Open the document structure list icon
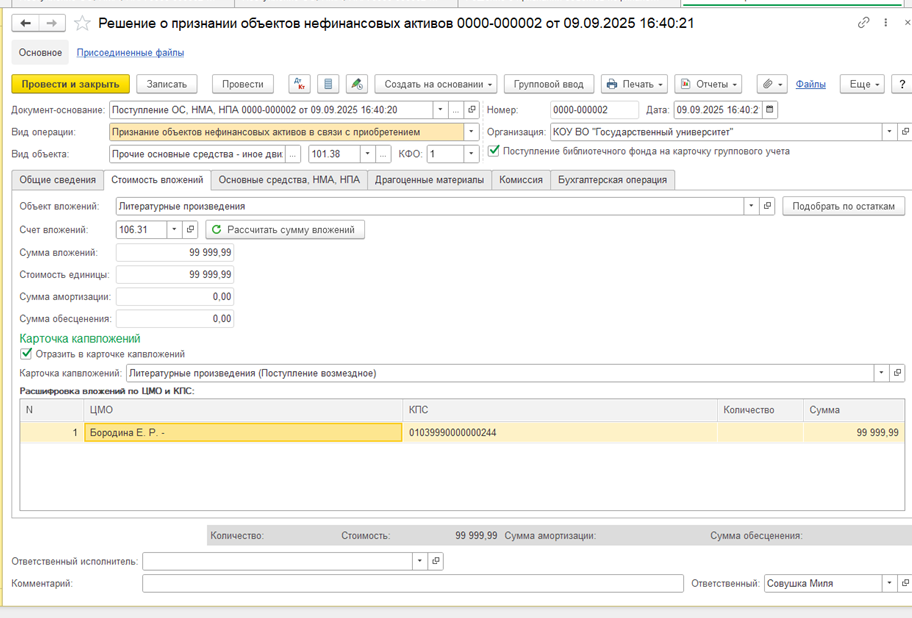Screen dimensions: 912x618 tap(328, 84)
